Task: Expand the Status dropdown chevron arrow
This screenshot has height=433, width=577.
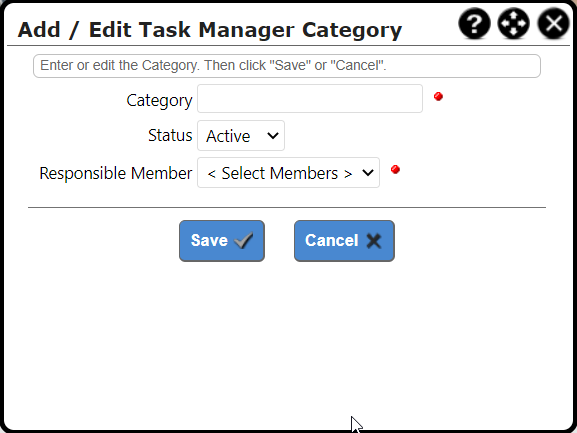Action: coord(273,136)
